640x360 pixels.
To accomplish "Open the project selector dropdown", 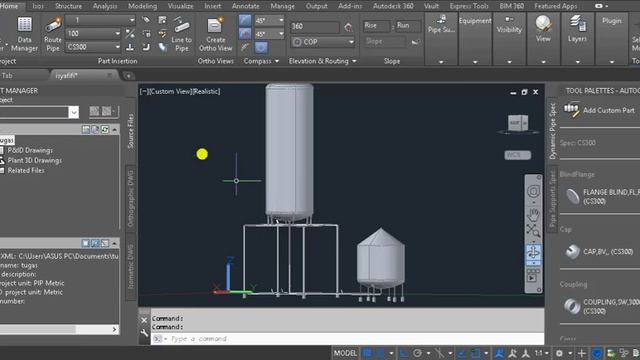I will 73,112.
